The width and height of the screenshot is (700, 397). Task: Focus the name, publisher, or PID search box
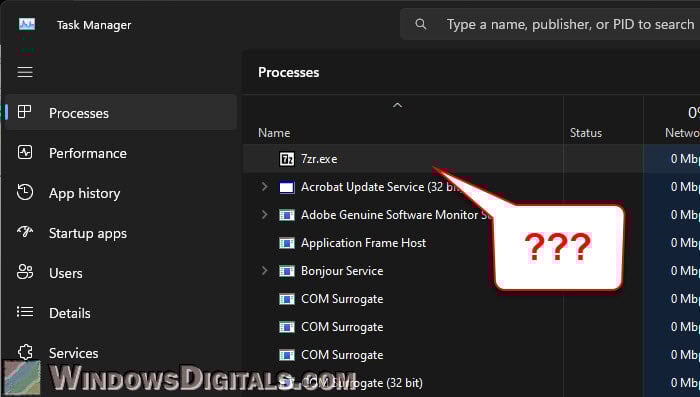tap(550, 24)
